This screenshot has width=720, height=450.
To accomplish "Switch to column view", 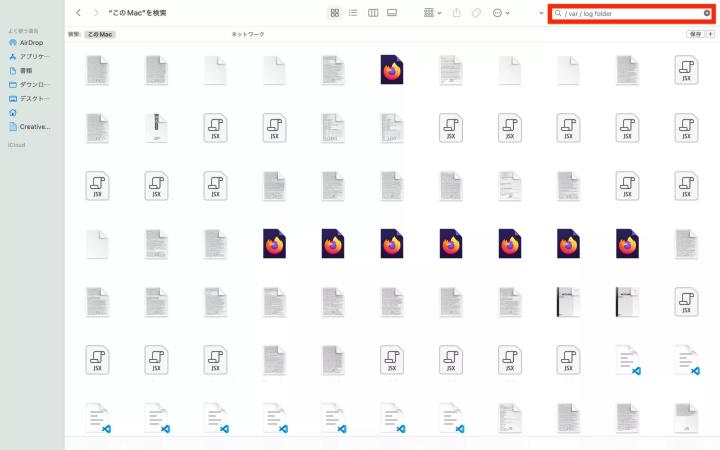I will 373,13.
